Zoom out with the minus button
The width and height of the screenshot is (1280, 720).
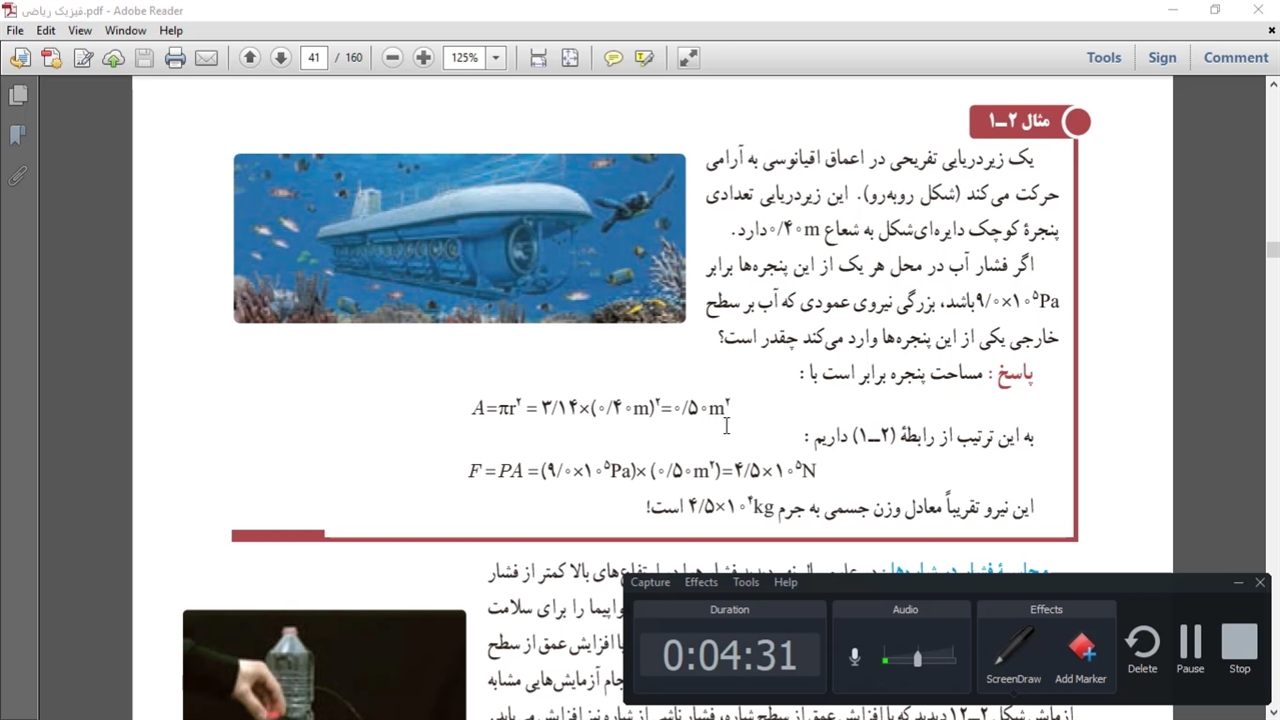pos(393,58)
